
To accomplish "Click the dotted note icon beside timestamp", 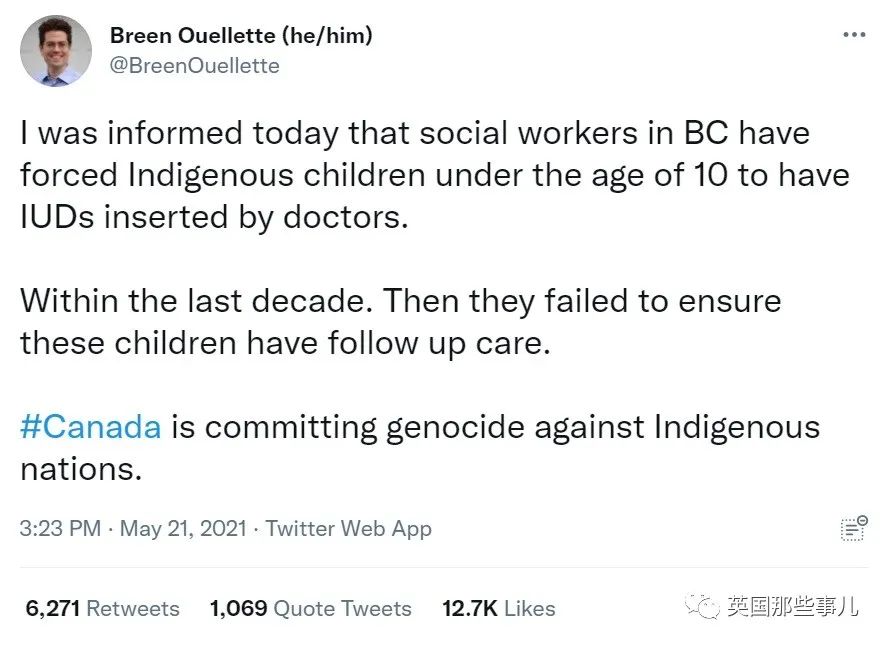I will click(854, 528).
